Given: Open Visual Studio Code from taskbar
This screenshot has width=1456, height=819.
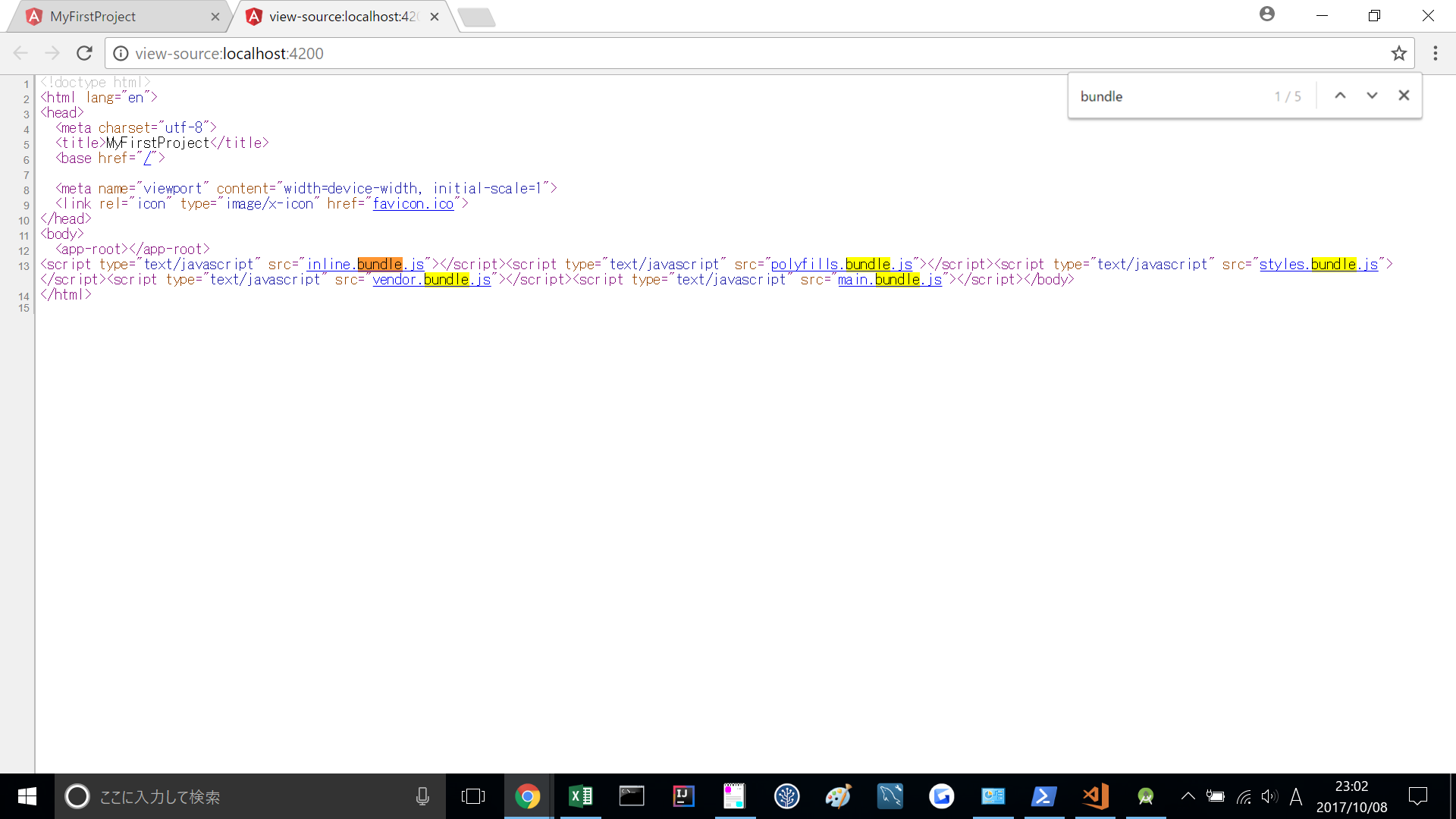Looking at the screenshot, I should 1094,796.
